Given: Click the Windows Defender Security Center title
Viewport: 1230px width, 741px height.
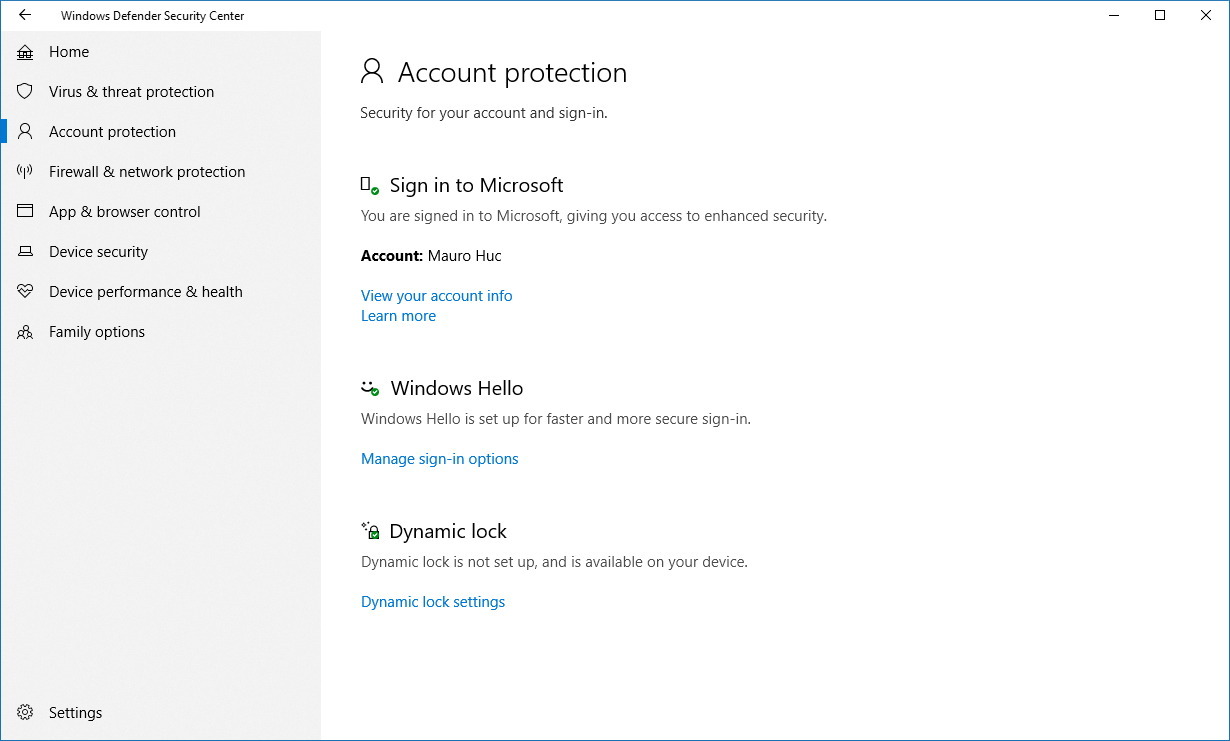Looking at the screenshot, I should click(x=152, y=16).
